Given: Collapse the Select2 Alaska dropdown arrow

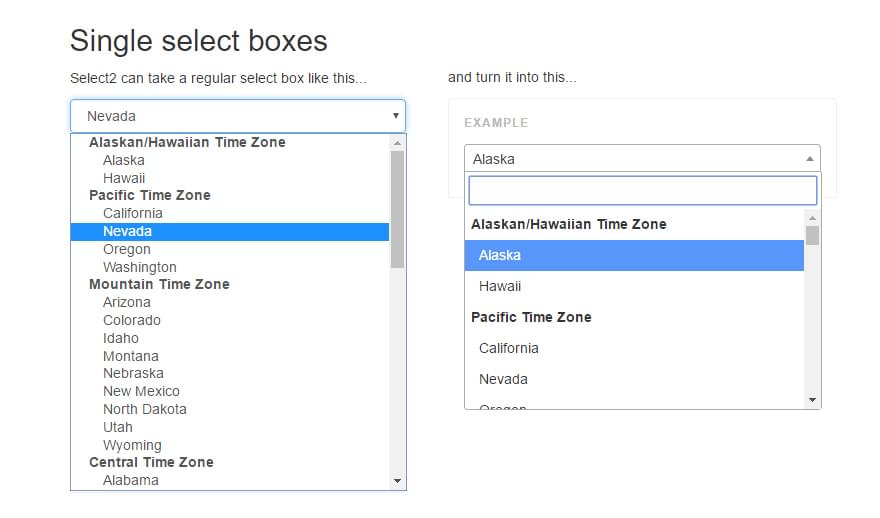Looking at the screenshot, I should click(809, 159).
